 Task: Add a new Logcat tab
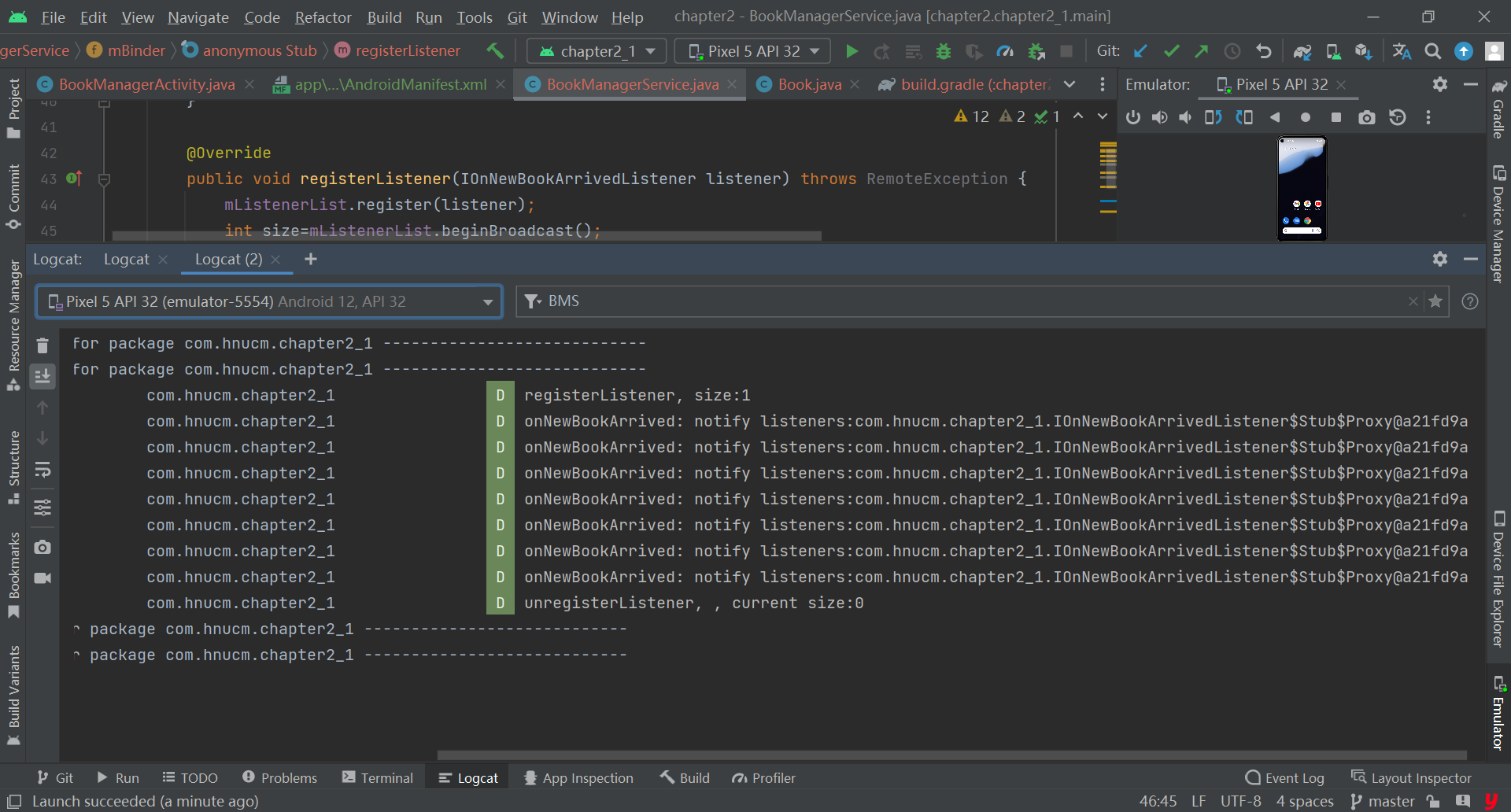[311, 260]
